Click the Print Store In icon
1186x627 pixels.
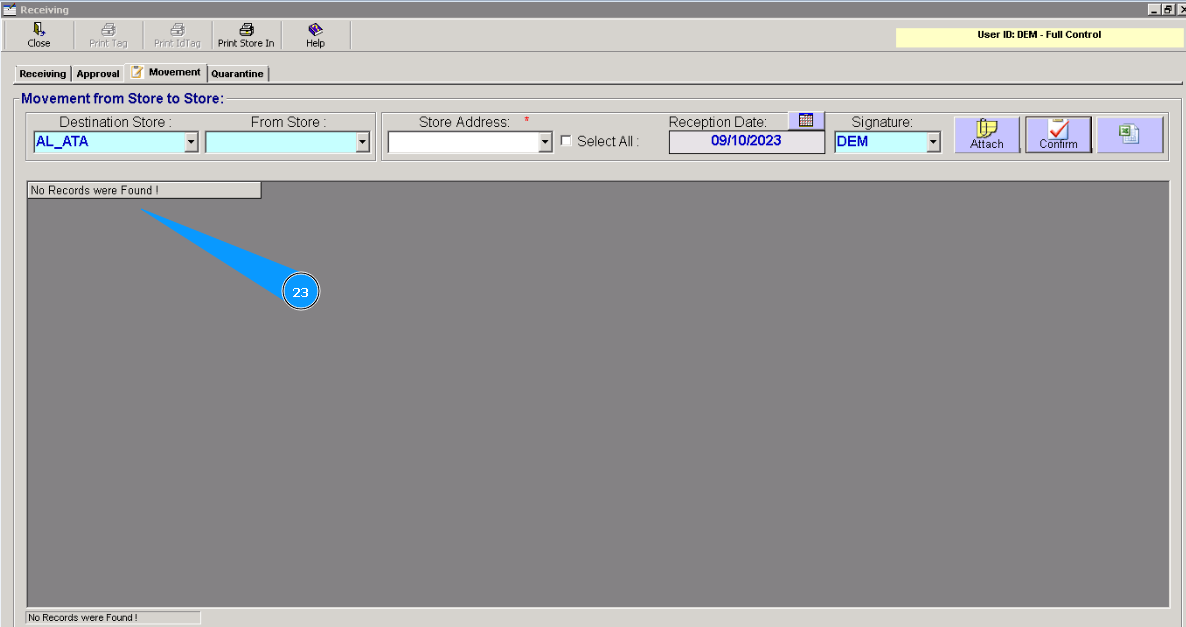[246, 35]
